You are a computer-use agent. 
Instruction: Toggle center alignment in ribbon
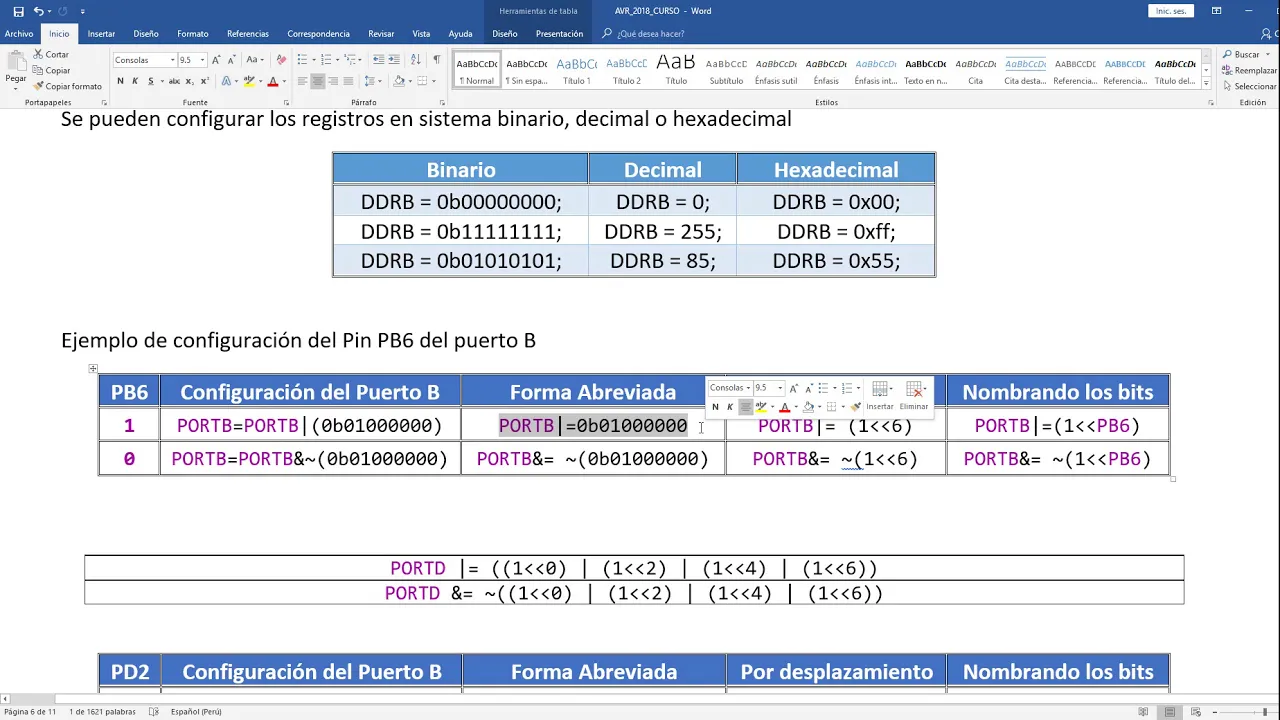point(317,81)
